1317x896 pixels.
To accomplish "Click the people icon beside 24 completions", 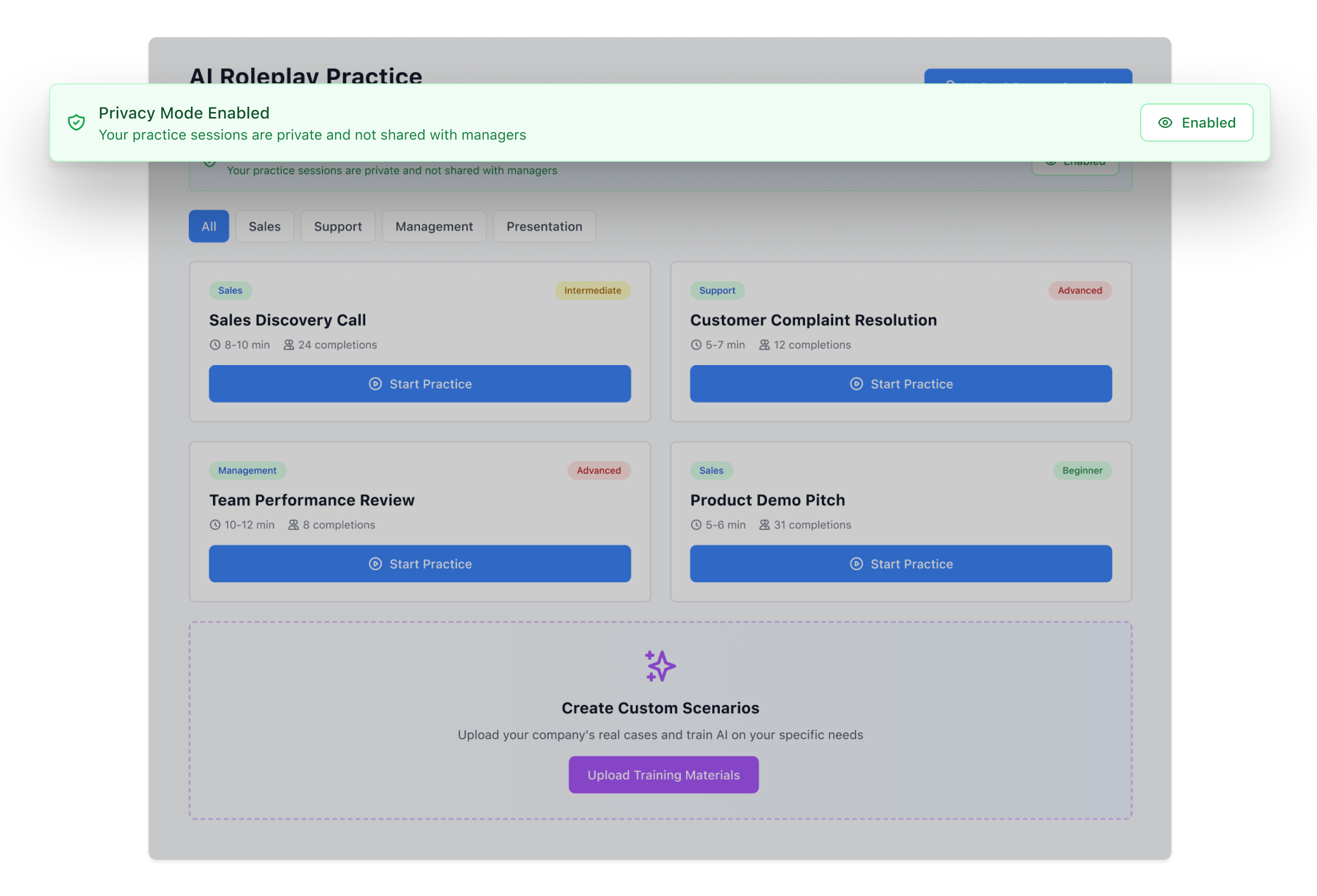I will pos(288,345).
